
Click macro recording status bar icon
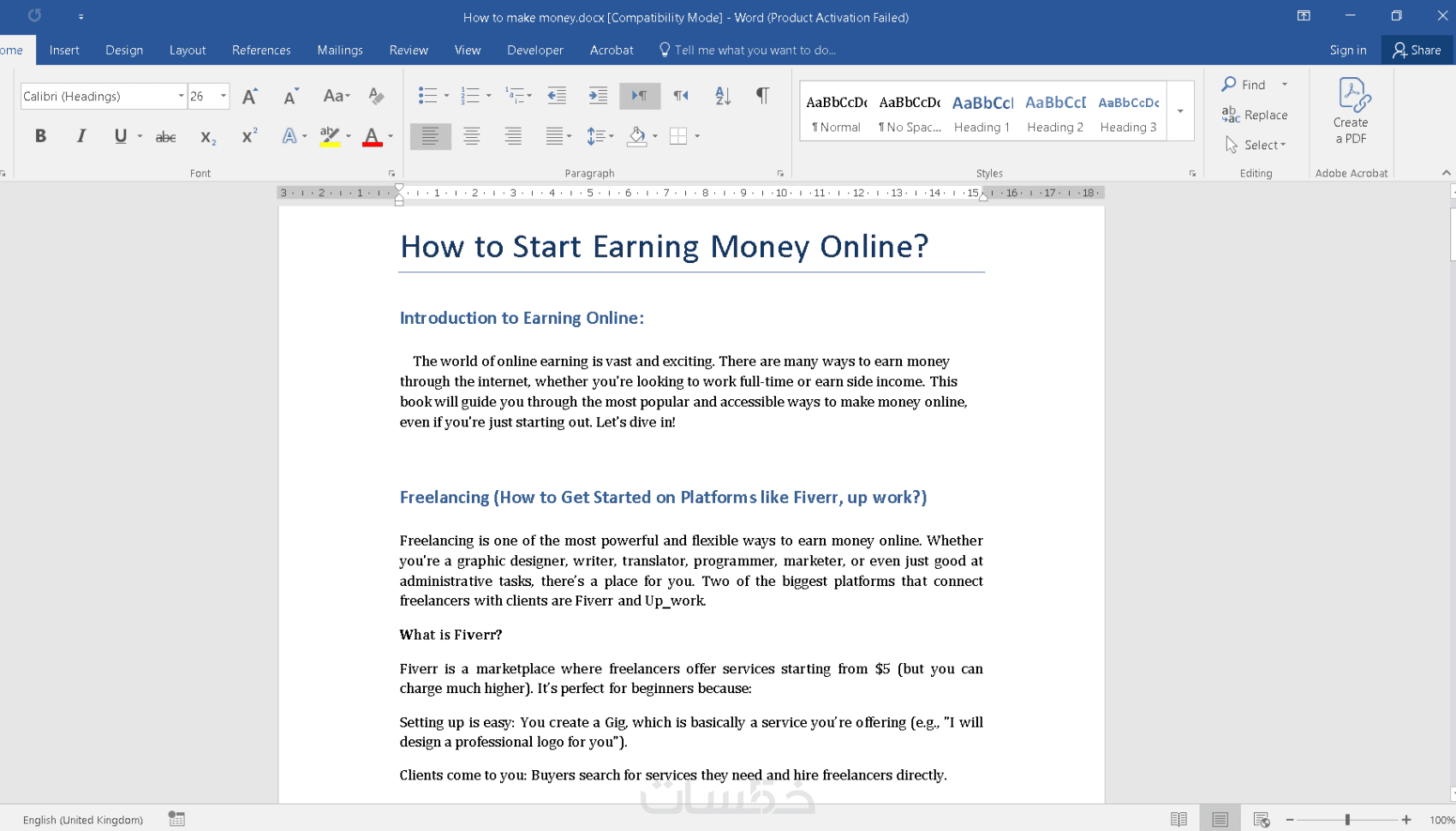click(x=176, y=819)
